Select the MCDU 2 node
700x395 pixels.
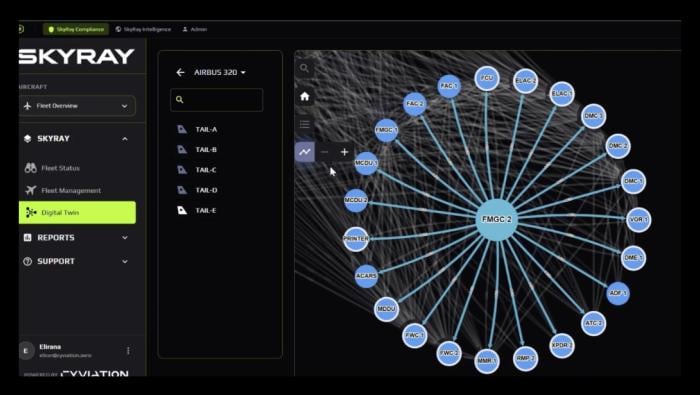[356, 200]
